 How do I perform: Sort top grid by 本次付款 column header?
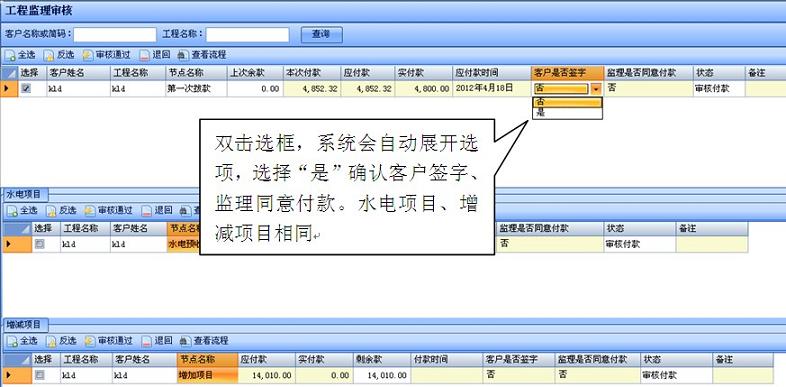pyautogui.click(x=312, y=73)
